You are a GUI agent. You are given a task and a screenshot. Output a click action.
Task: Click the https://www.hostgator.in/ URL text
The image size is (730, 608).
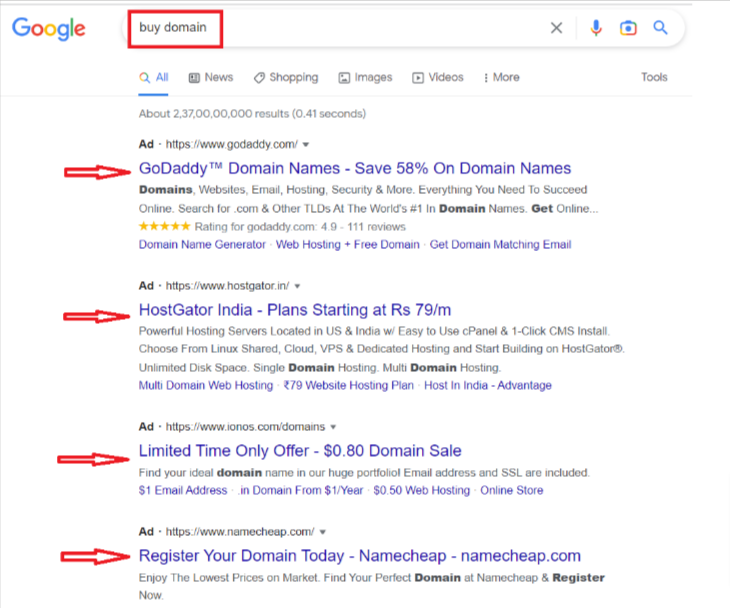coord(227,286)
